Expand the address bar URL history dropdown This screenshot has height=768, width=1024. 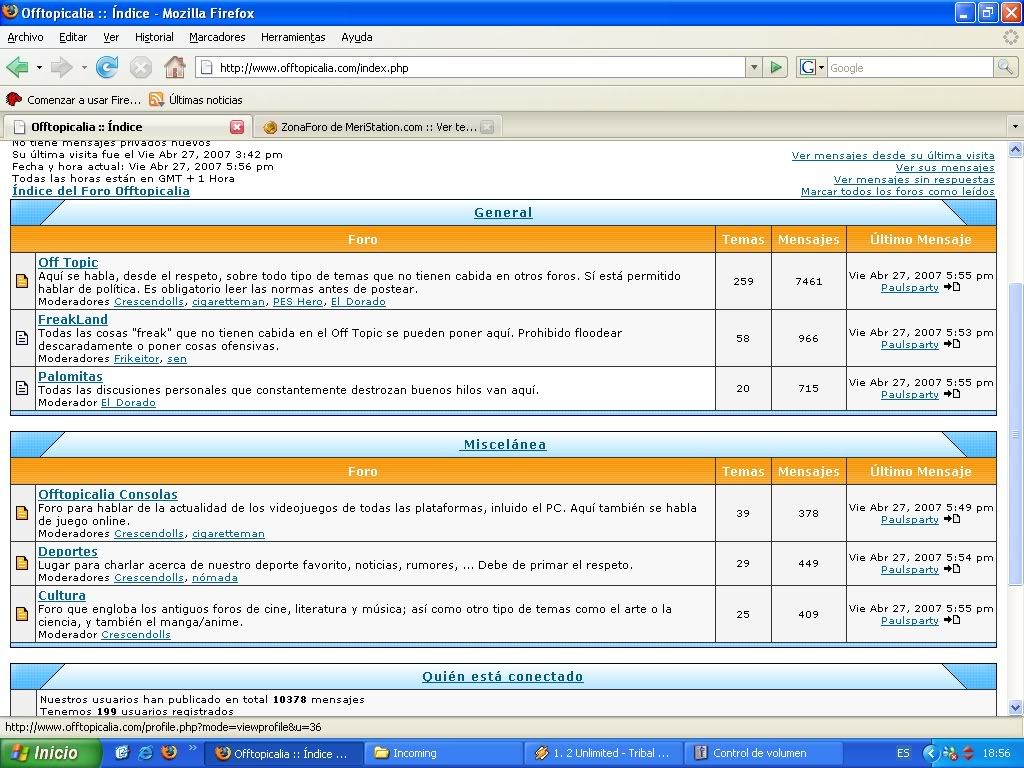point(754,67)
